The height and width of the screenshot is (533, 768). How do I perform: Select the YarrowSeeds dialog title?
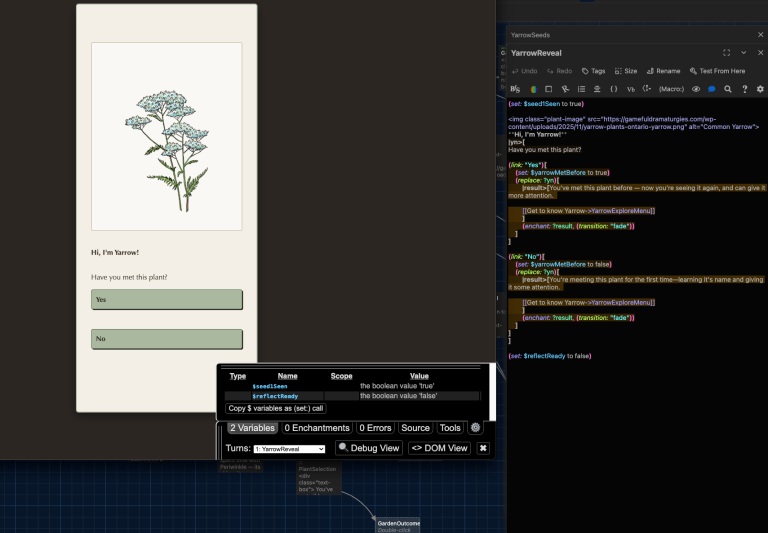pyautogui.click(x=530, y=35)
